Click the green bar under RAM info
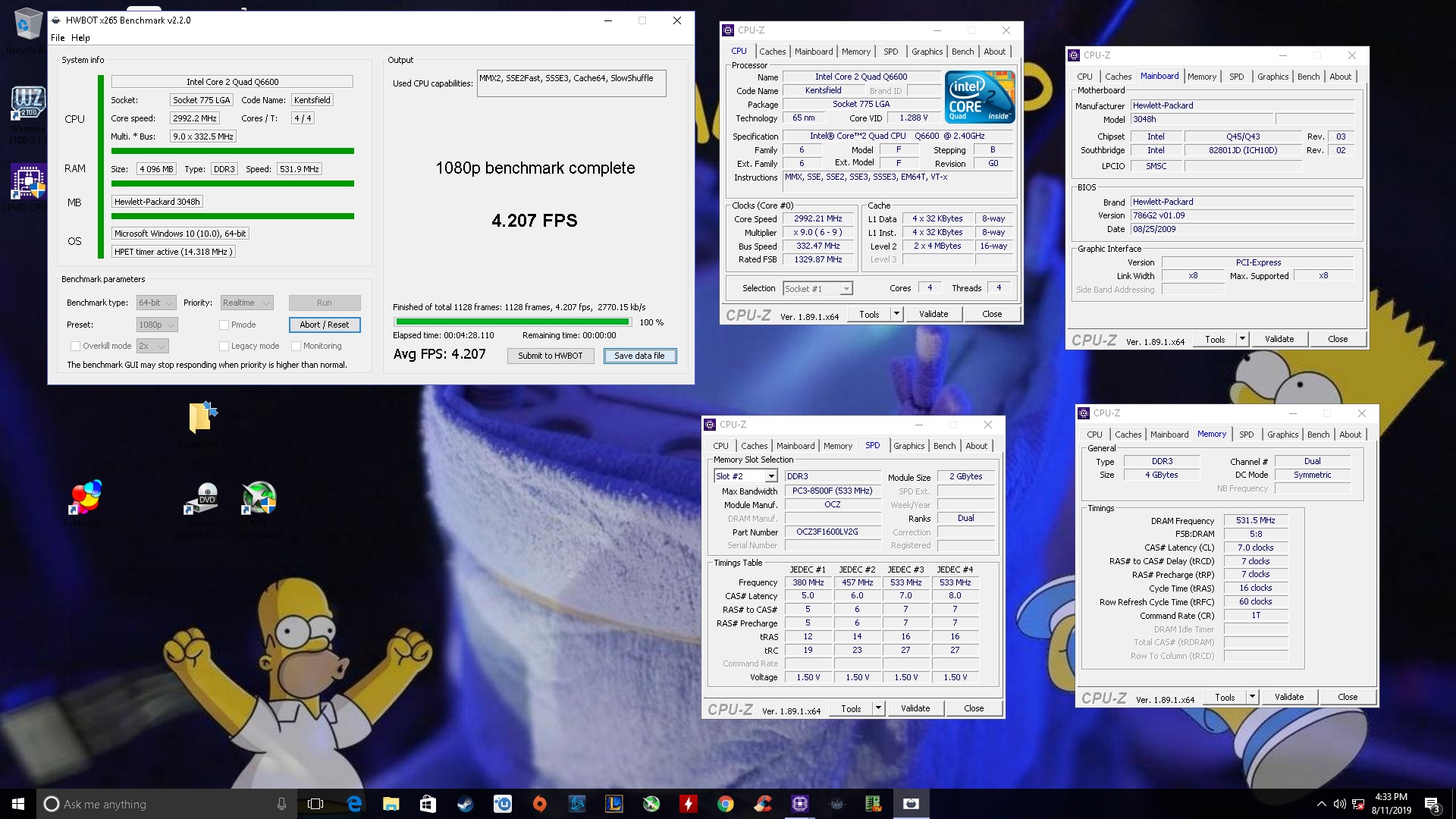This screenshot has width=1456, height=819. [x=233, y=184]
